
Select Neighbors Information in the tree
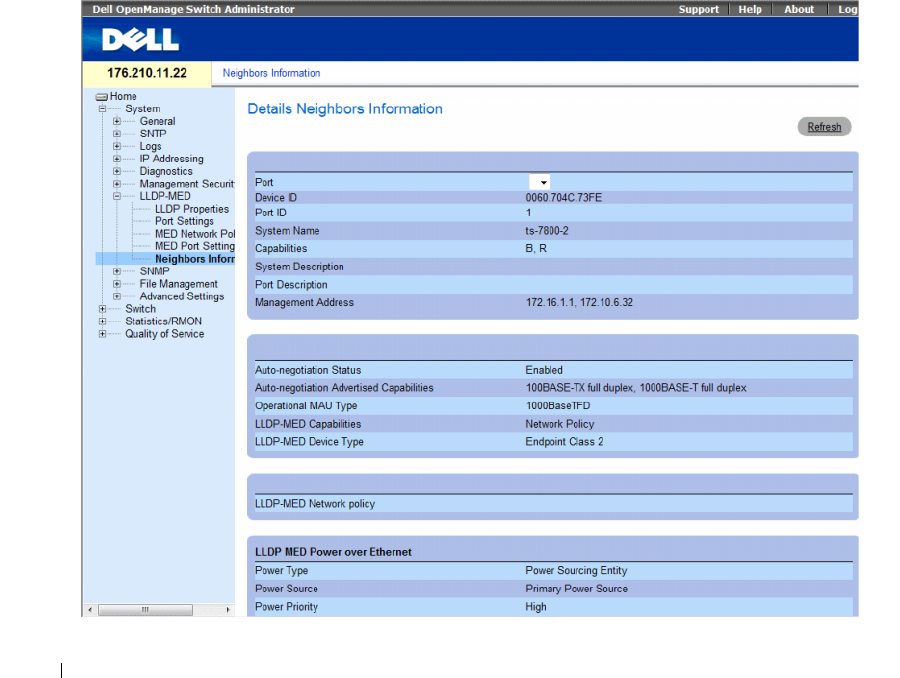click(195, 259)
